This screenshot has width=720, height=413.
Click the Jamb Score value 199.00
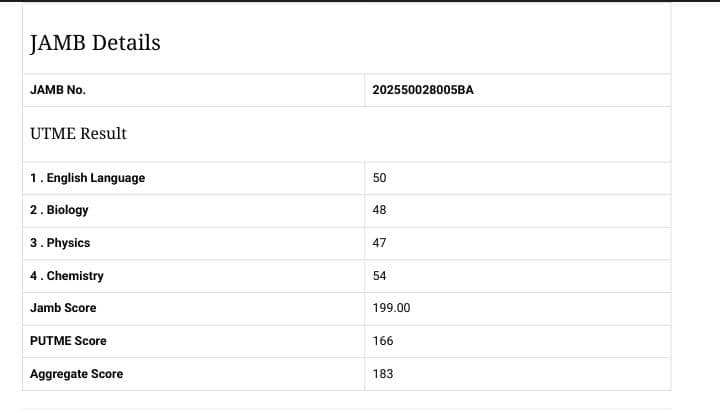[391, 308]
